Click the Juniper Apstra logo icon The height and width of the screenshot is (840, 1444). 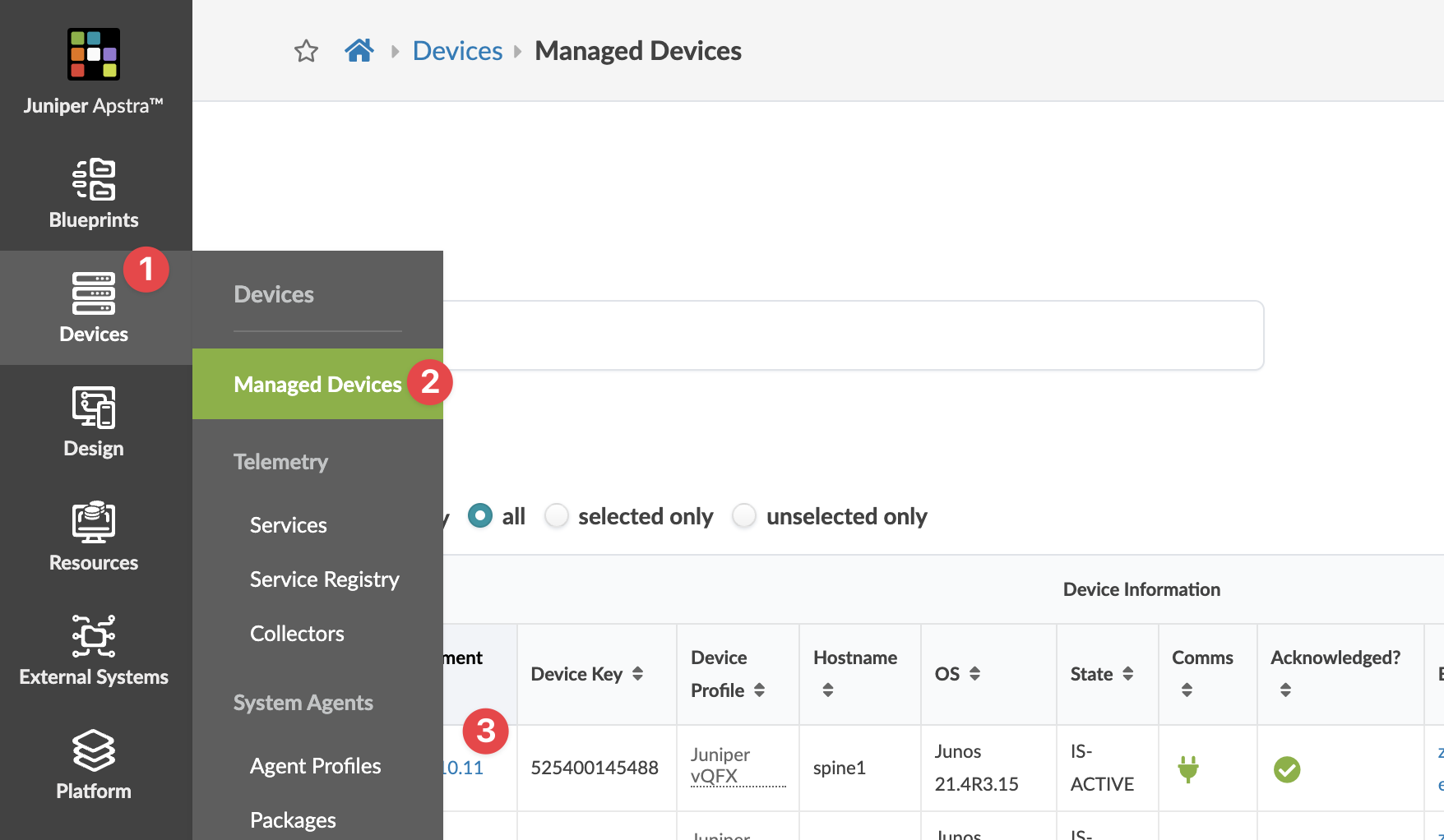click(94, 54)
